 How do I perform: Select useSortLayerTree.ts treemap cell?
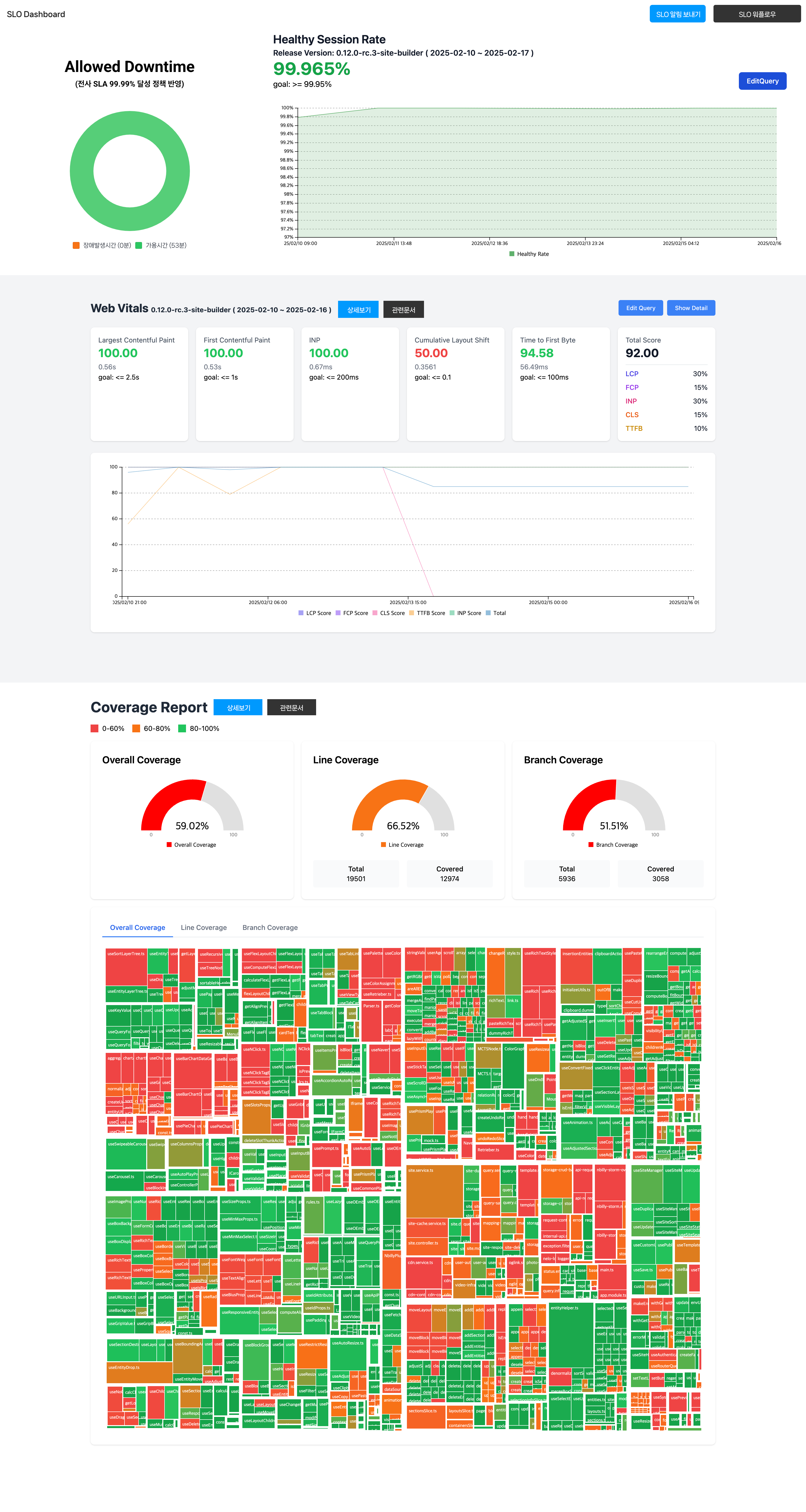[126, 967]
